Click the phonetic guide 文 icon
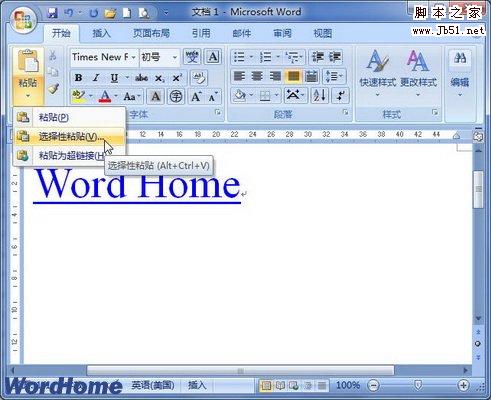The height and width of the screenshot is (400, 491). point(192,57)
